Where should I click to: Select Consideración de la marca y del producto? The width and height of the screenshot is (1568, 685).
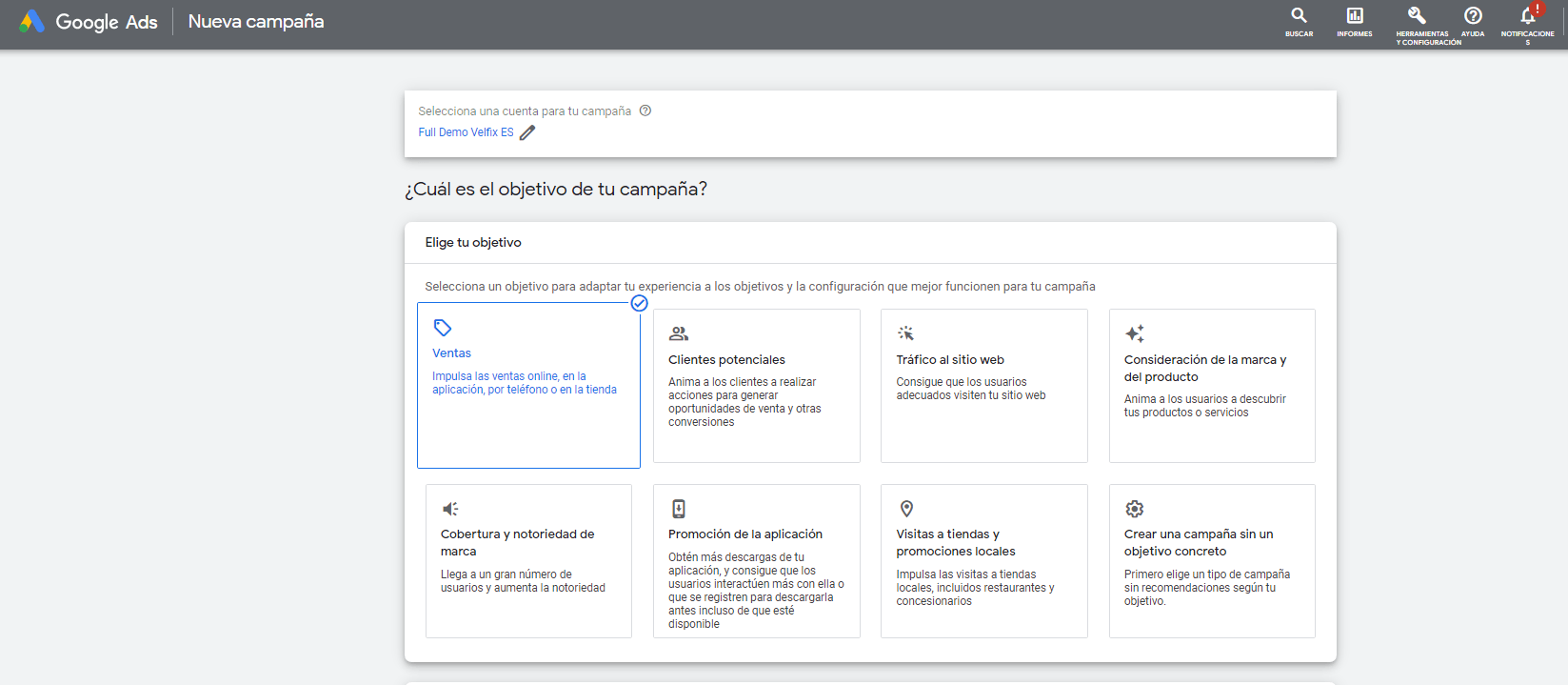coord(1211,386)
